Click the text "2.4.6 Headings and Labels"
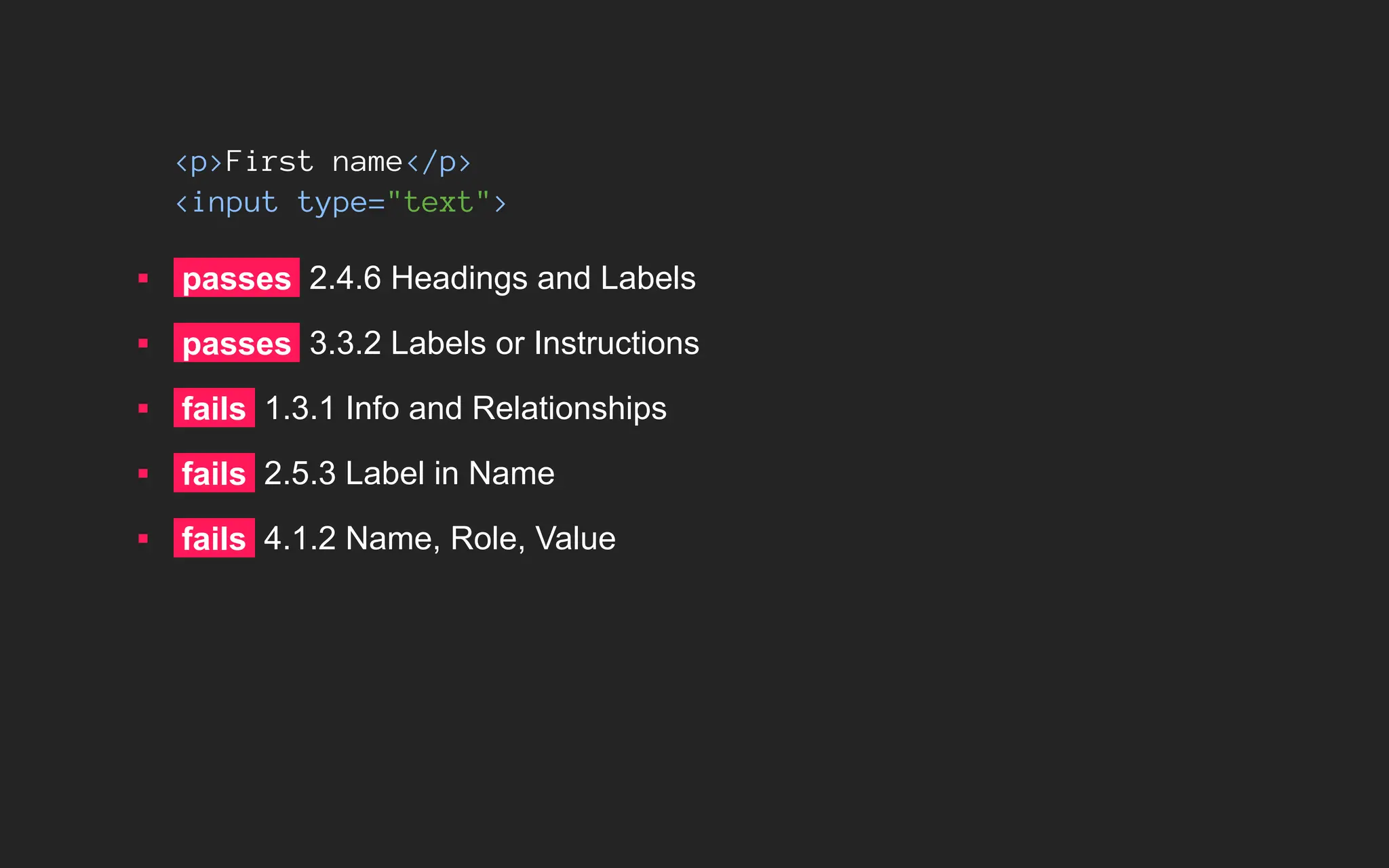This screenshot has height=868, width=1389. (503, 278)
